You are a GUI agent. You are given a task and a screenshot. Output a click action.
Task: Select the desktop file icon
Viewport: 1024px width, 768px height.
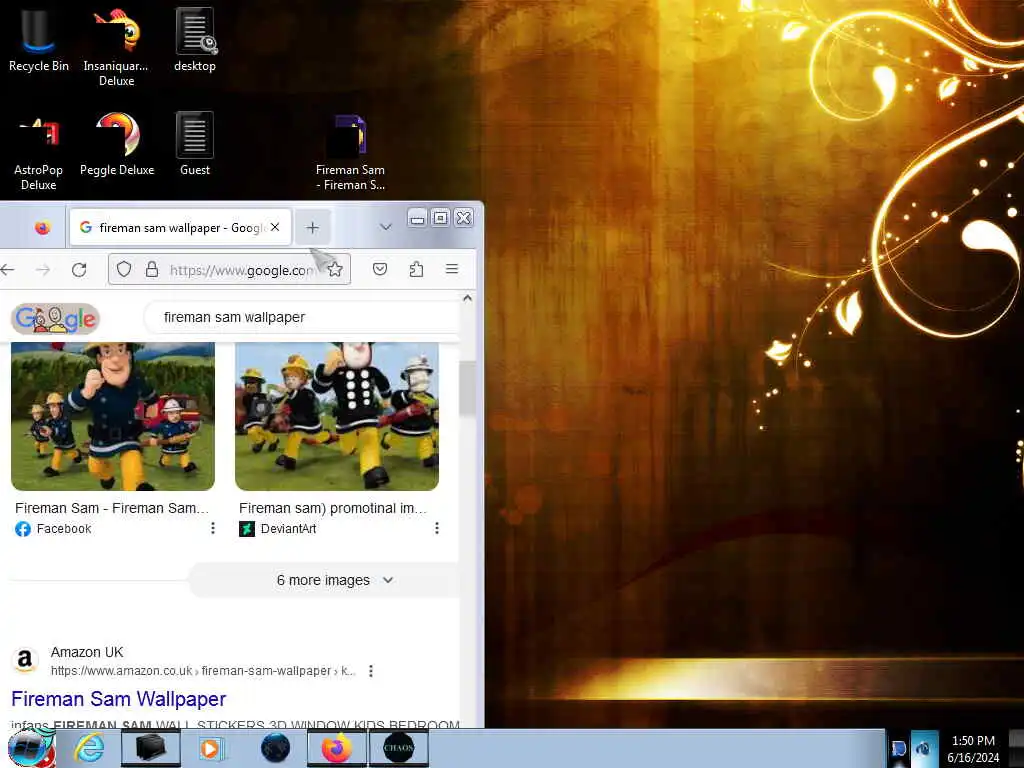pyautogui.click(x=195, y=39)
